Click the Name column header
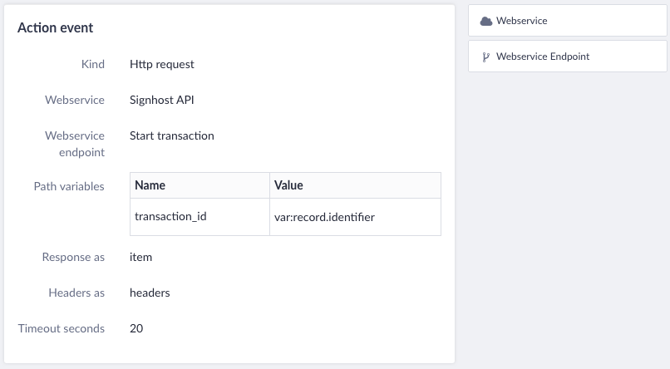 point(200,185)
